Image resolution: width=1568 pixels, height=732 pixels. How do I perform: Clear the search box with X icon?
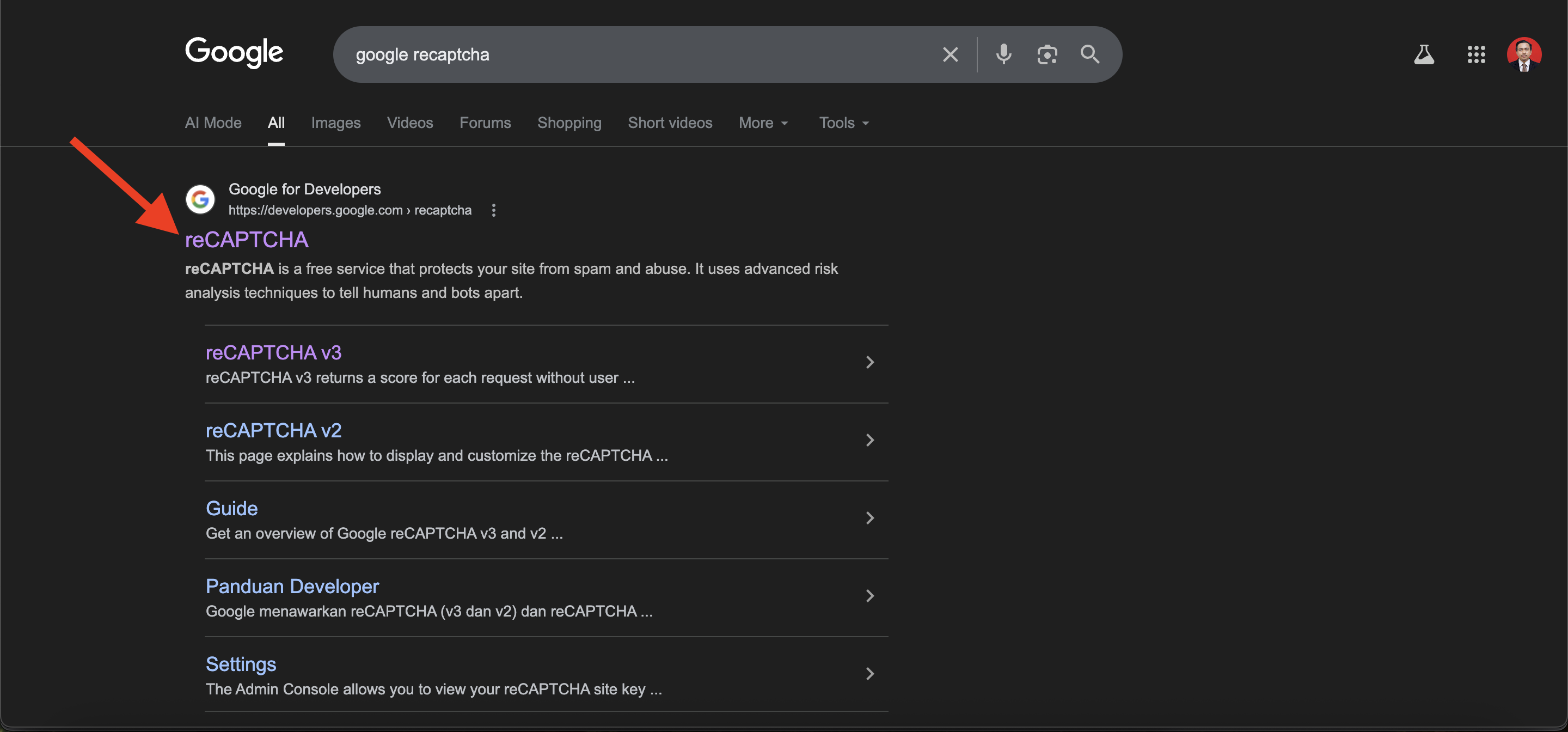(950, 55)
